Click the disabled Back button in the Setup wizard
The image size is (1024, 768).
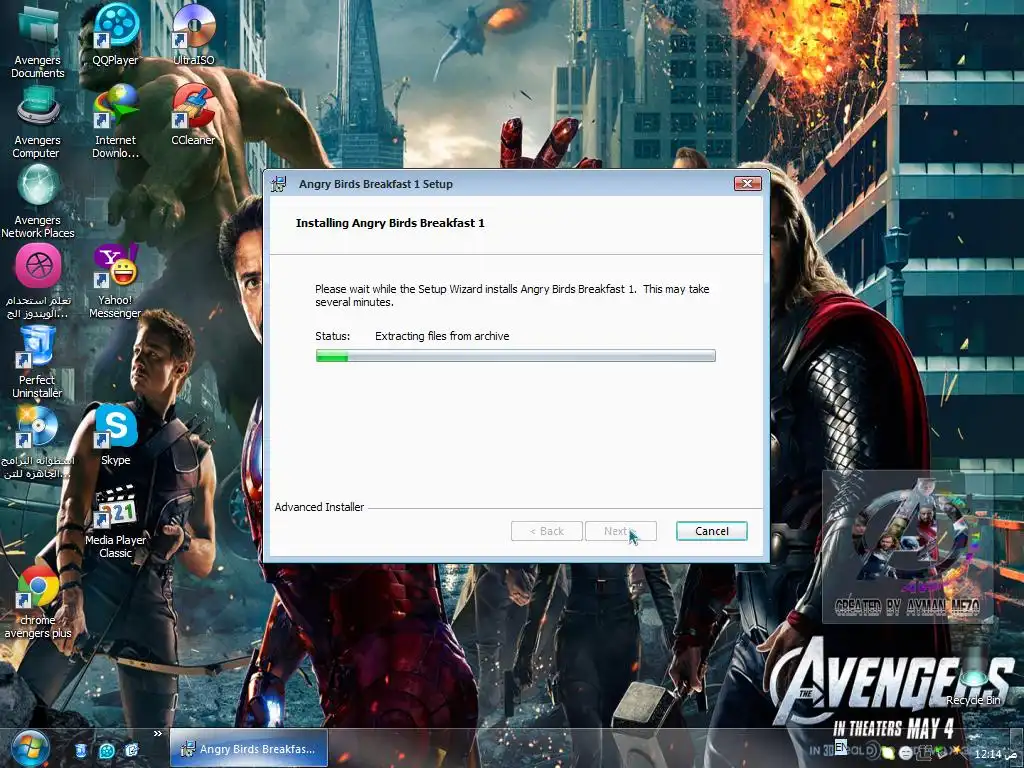pos(547,531)
